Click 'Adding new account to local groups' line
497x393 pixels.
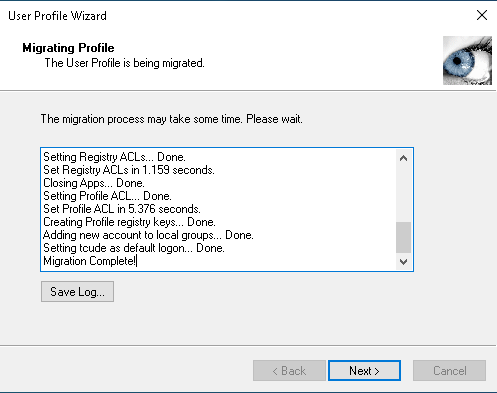148,235
